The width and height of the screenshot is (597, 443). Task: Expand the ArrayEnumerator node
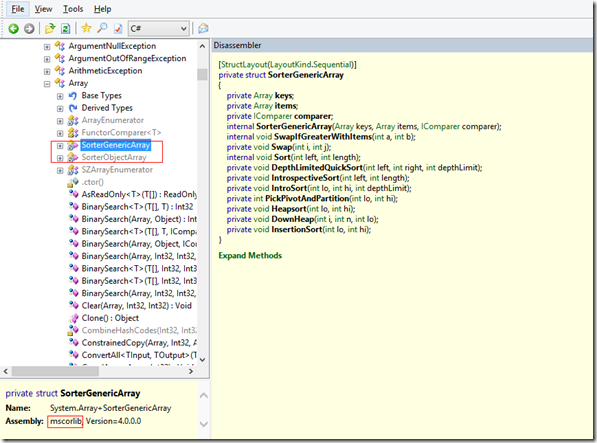coord(60,121)
